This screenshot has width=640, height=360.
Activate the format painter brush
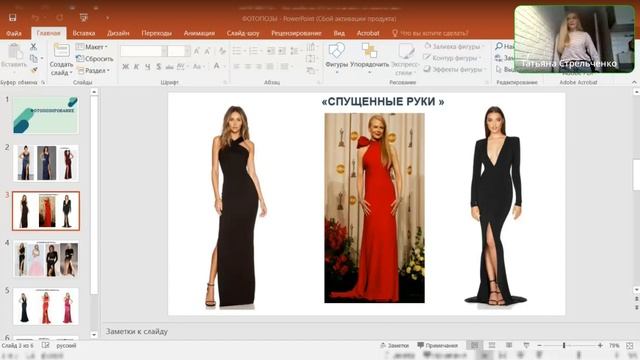pyautogui.click(x=34, y=70)
